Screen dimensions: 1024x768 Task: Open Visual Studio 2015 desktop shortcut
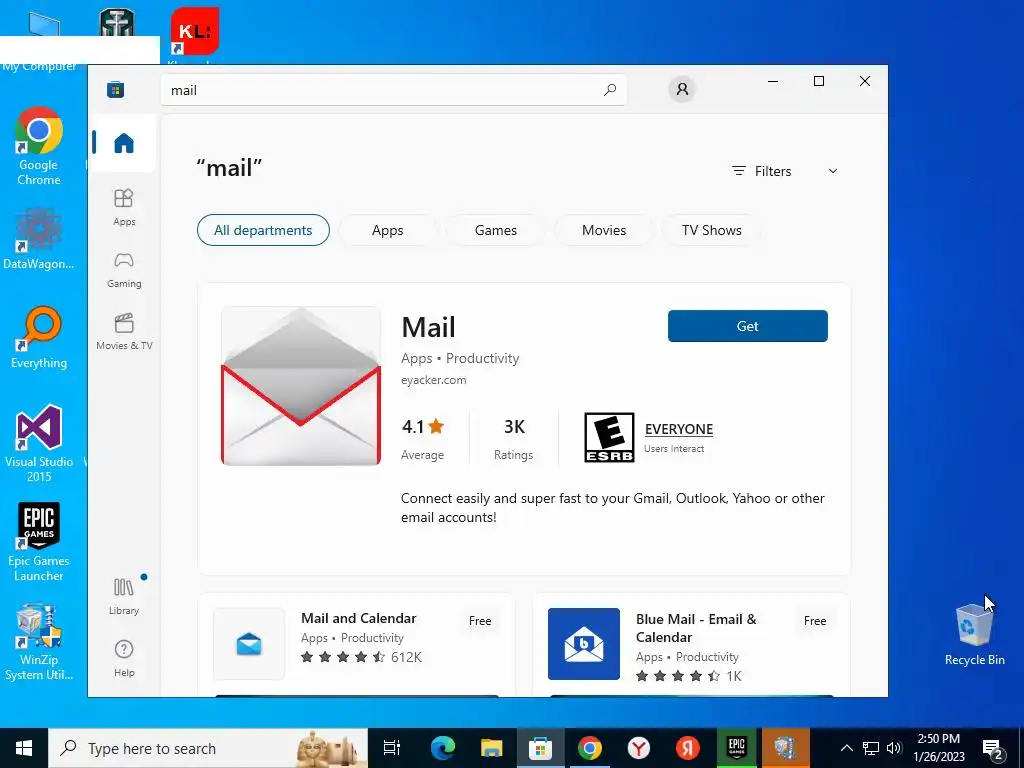coord(39,444)
